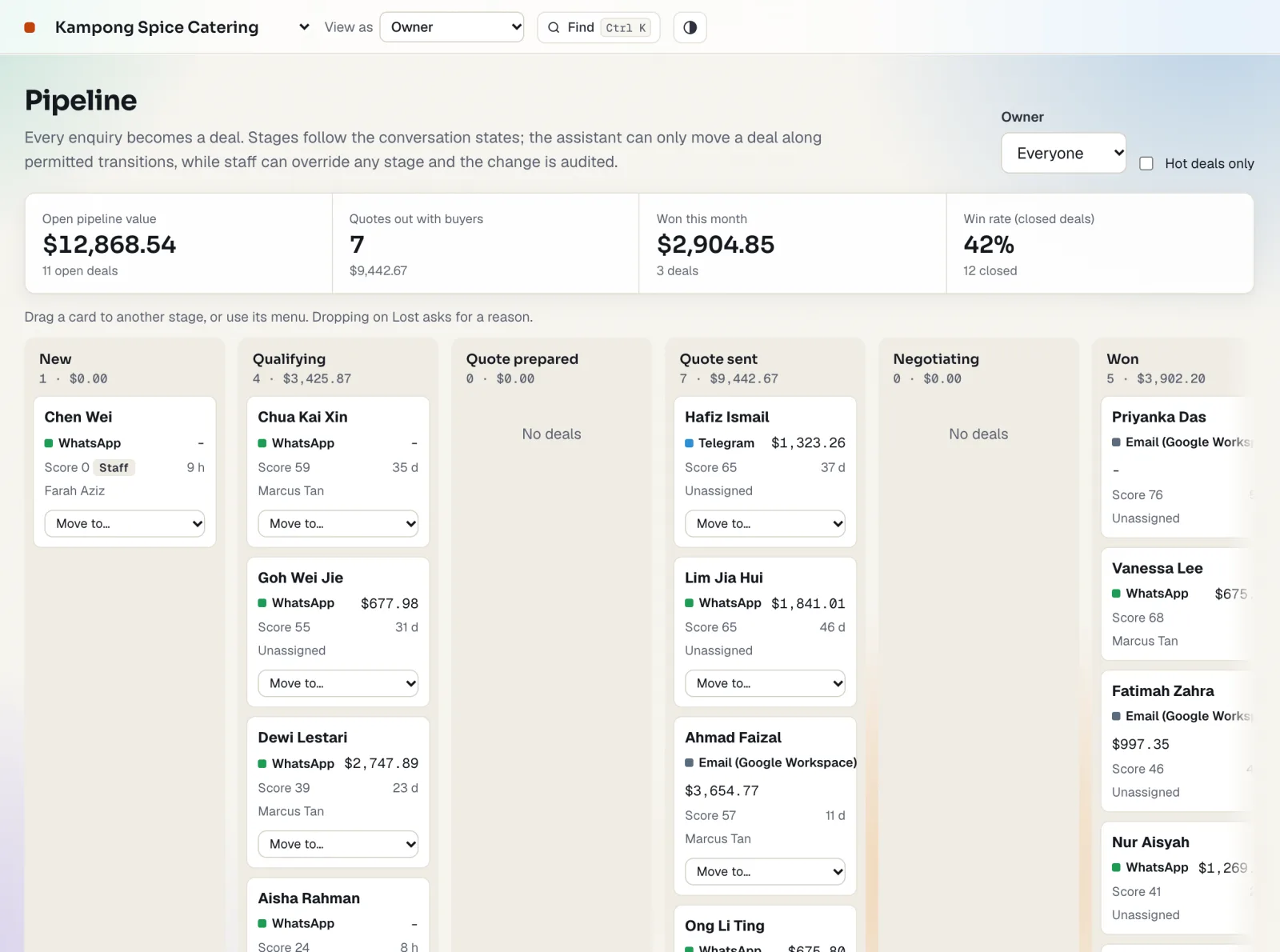The height and width of the screenshot is (952, 1280).
Task: Click the Quote sent column header
Action: point(718,359)
